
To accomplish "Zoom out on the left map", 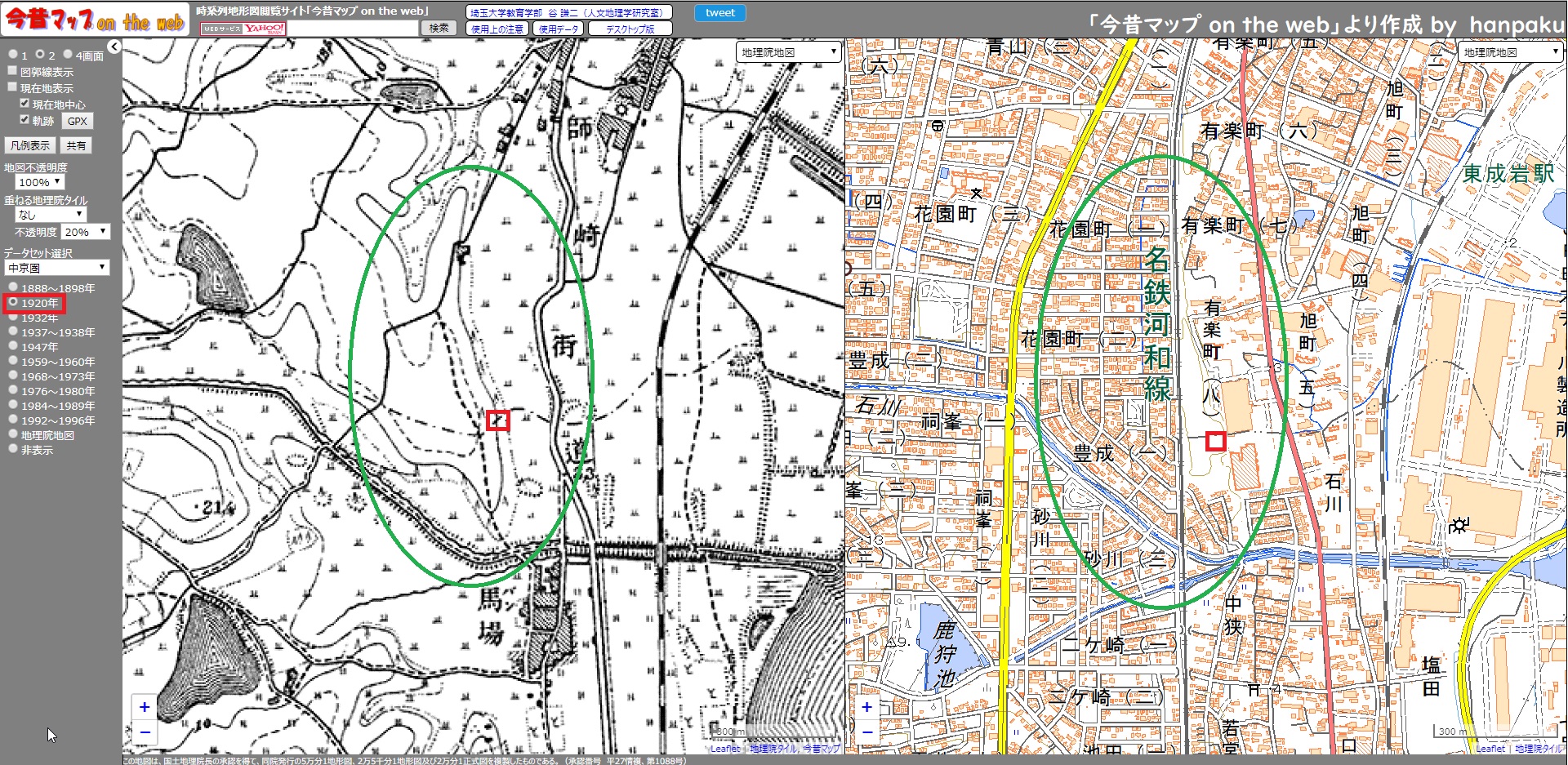I will coord(145,732).
